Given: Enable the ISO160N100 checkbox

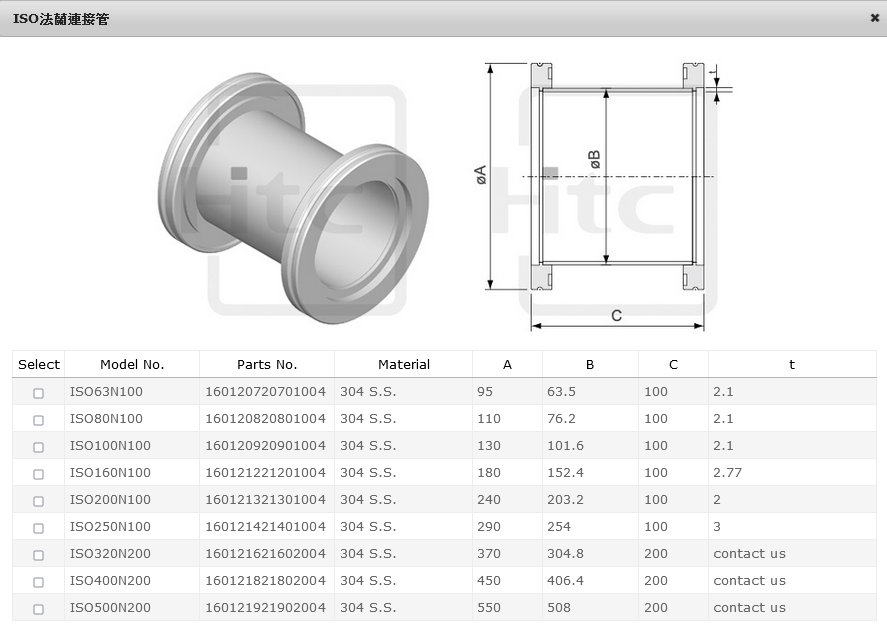Looking at the screenshot, I should tap(39, 474).
